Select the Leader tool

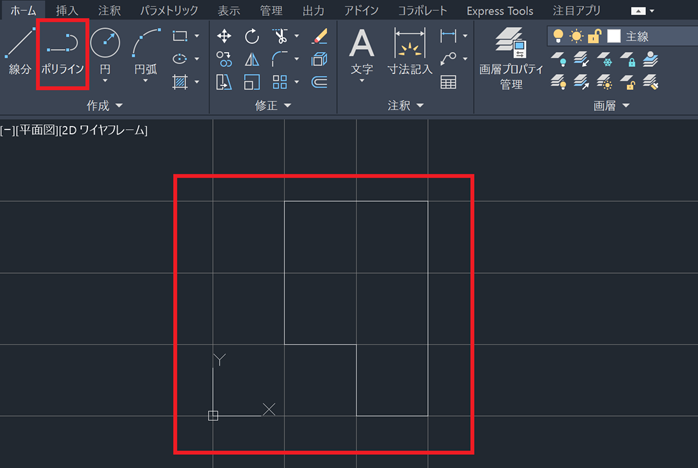click(448, 59)
